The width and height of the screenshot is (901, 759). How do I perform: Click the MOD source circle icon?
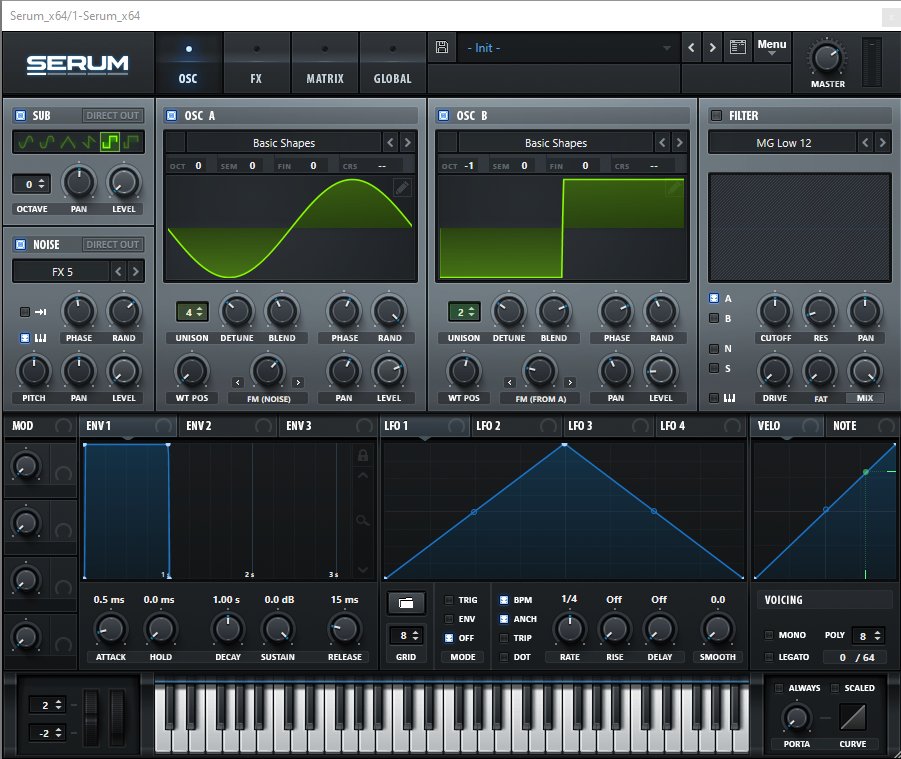coord(63,426)
